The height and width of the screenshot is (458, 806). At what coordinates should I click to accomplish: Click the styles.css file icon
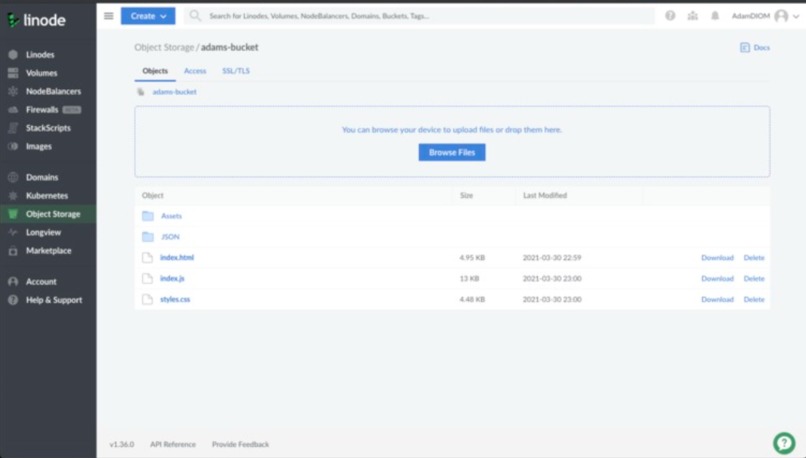[x=148, y=299]
